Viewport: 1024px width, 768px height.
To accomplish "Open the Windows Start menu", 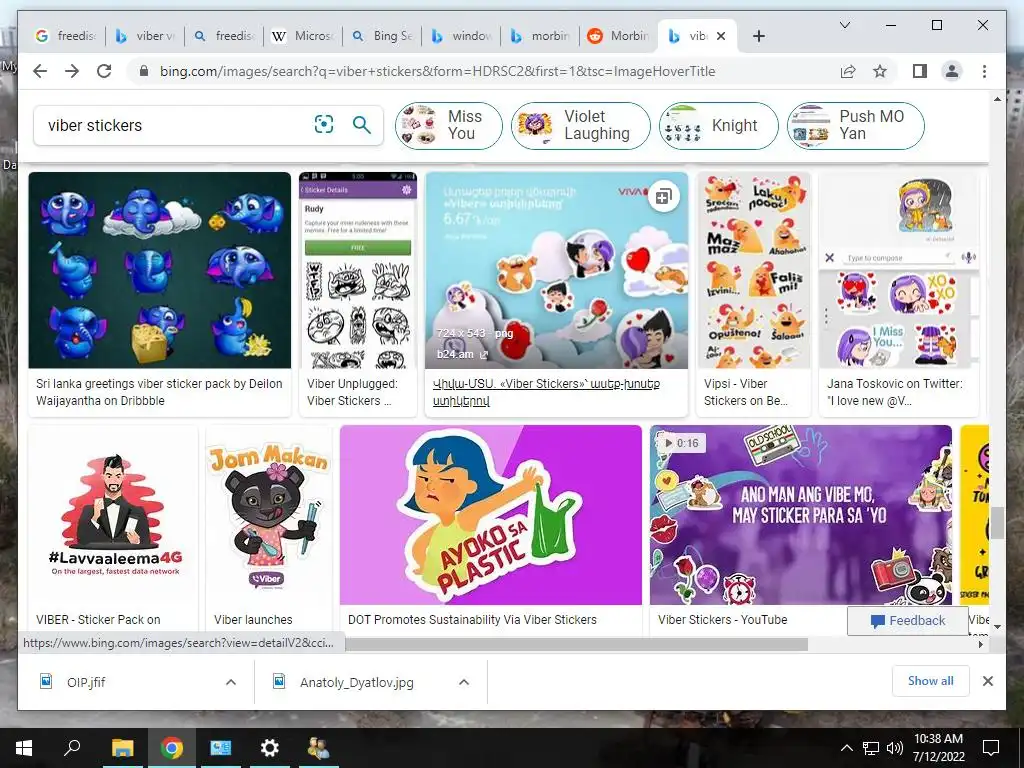I will point(24,748).
